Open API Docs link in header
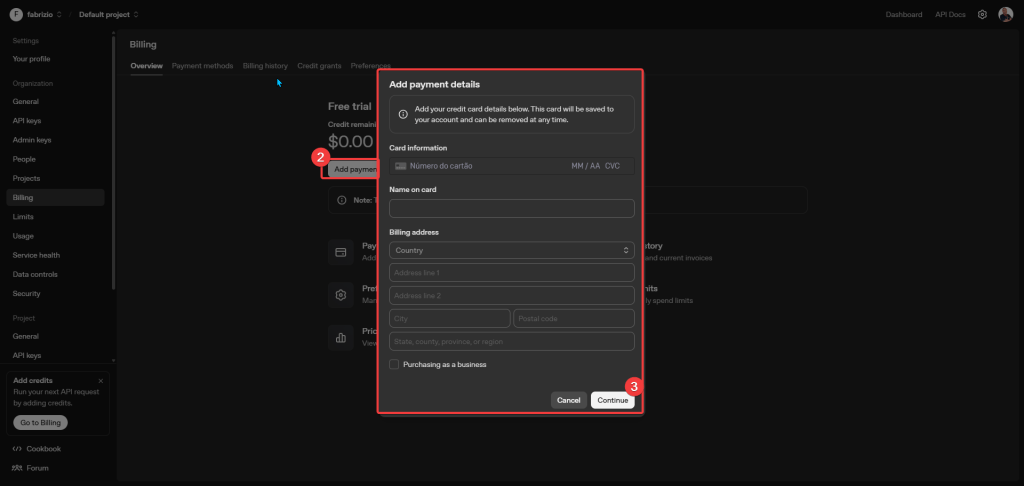 pos(948,15)
